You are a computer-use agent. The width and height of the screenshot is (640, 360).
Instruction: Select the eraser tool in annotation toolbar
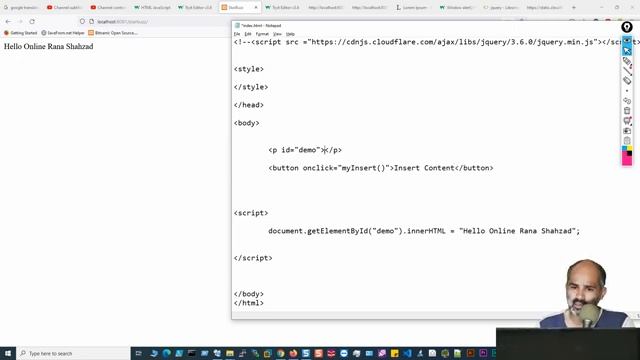(x=627, y=81)
